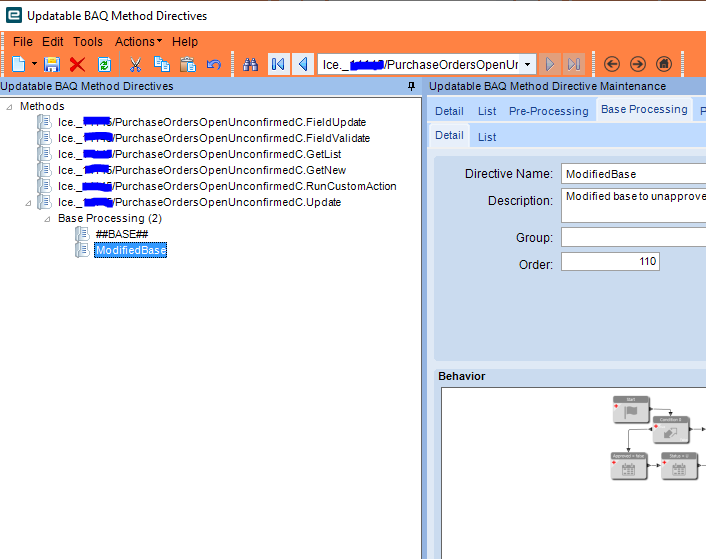Click the last record navigation icon

click(574, 64)
